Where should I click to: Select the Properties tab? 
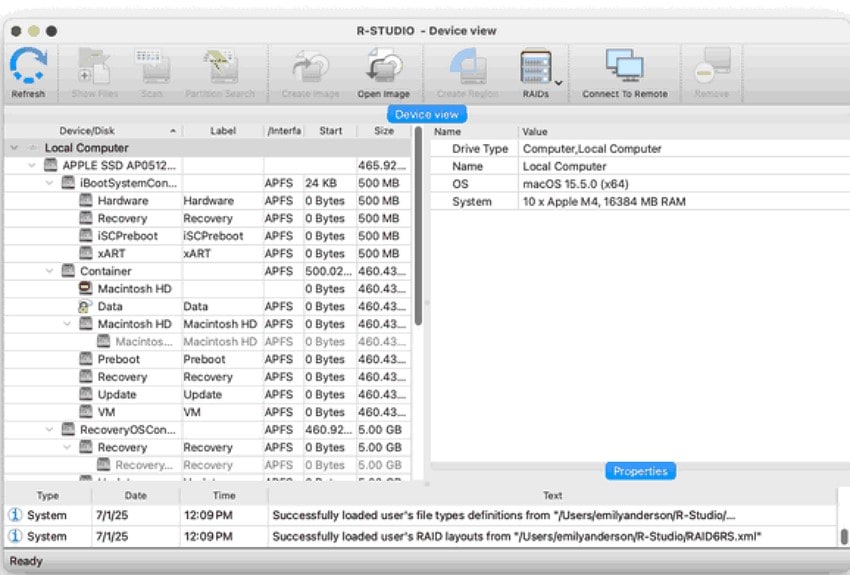pyautogui.click(x=640, y=471)
